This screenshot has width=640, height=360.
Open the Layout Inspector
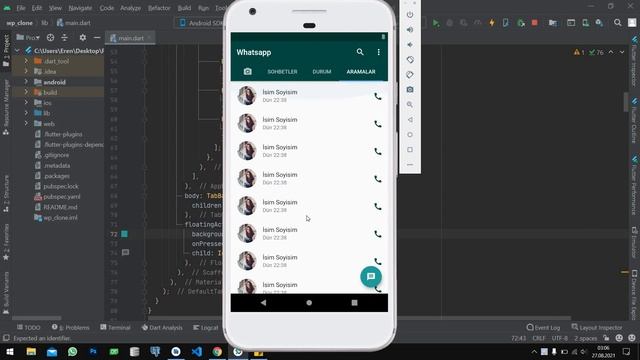point(597,327)
